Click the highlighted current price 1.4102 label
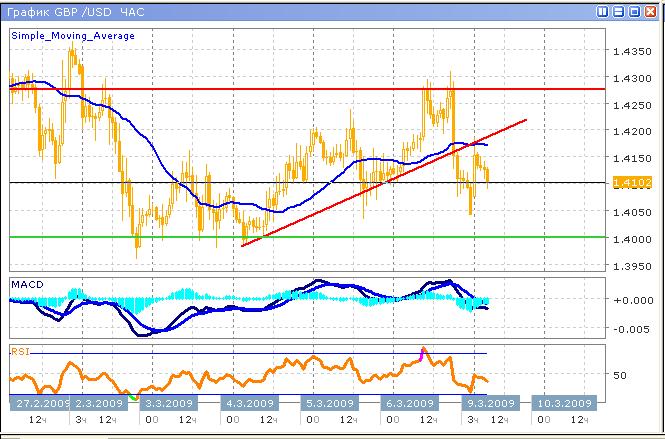 click(x=633, y=182)
